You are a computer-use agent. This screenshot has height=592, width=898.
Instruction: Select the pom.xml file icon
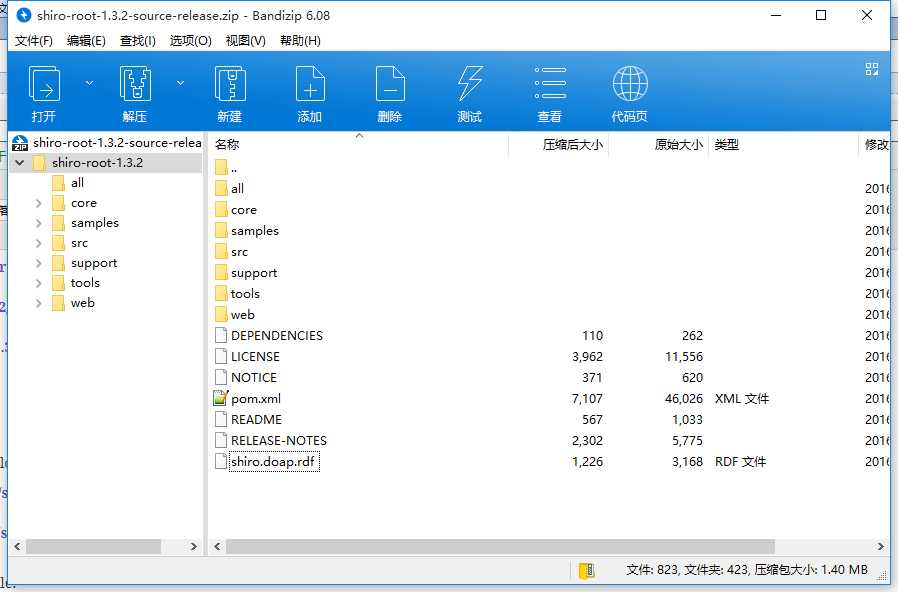coord(221,398)
